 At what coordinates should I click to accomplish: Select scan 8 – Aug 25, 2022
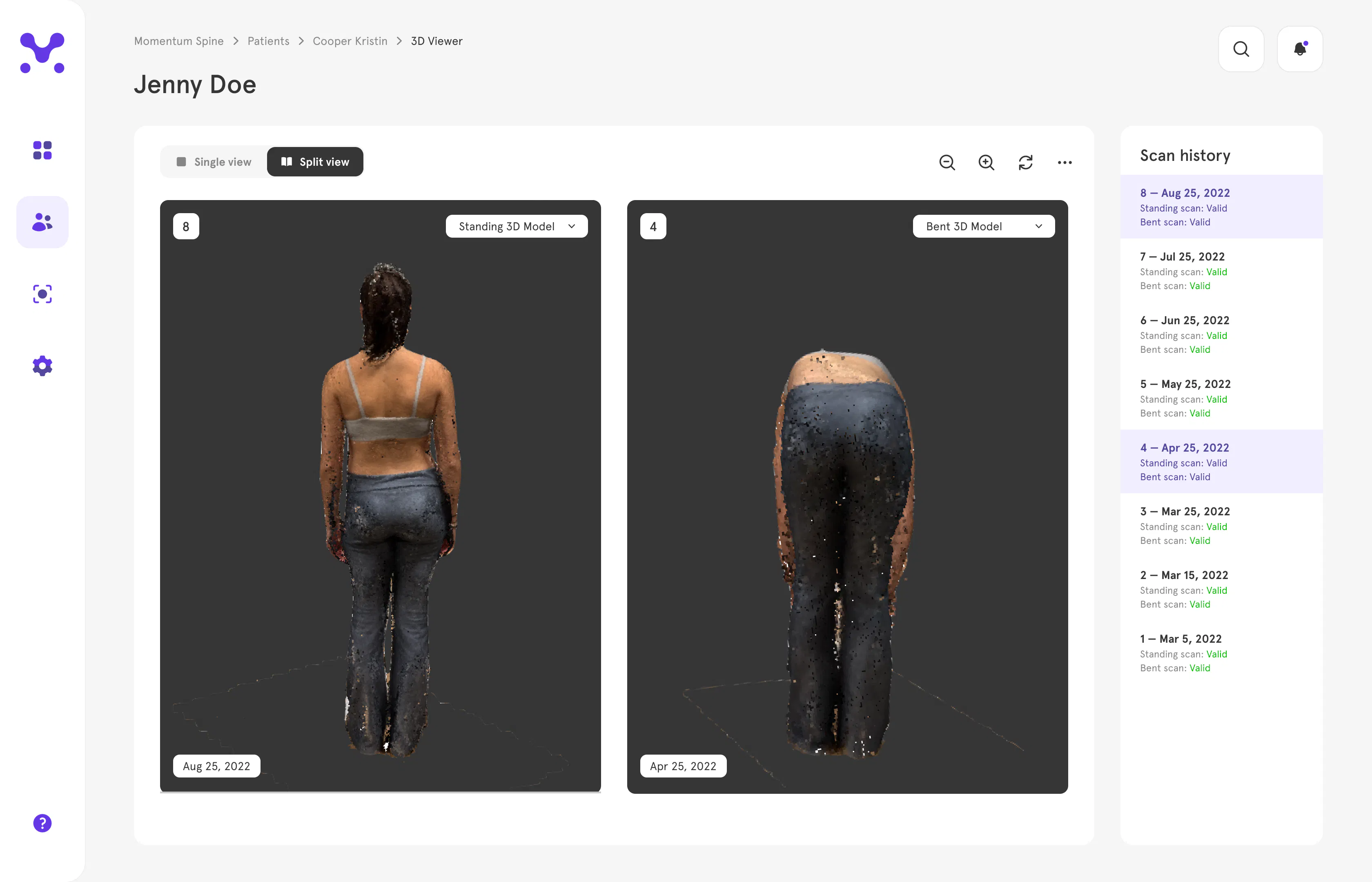[1221, 207]
